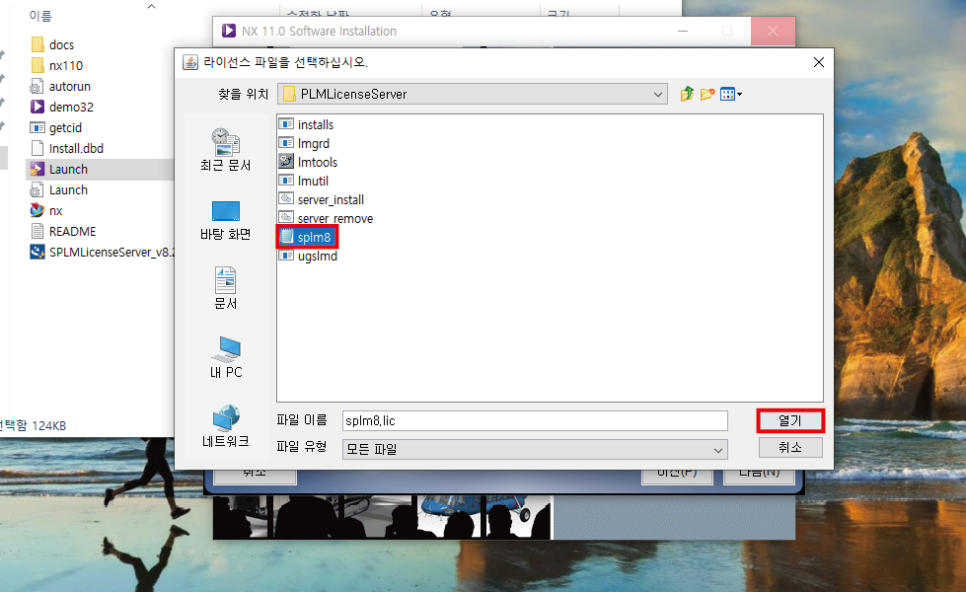Click splm8 file icon
Viewport: 966px width, 592px height.
tap(286, 237)
